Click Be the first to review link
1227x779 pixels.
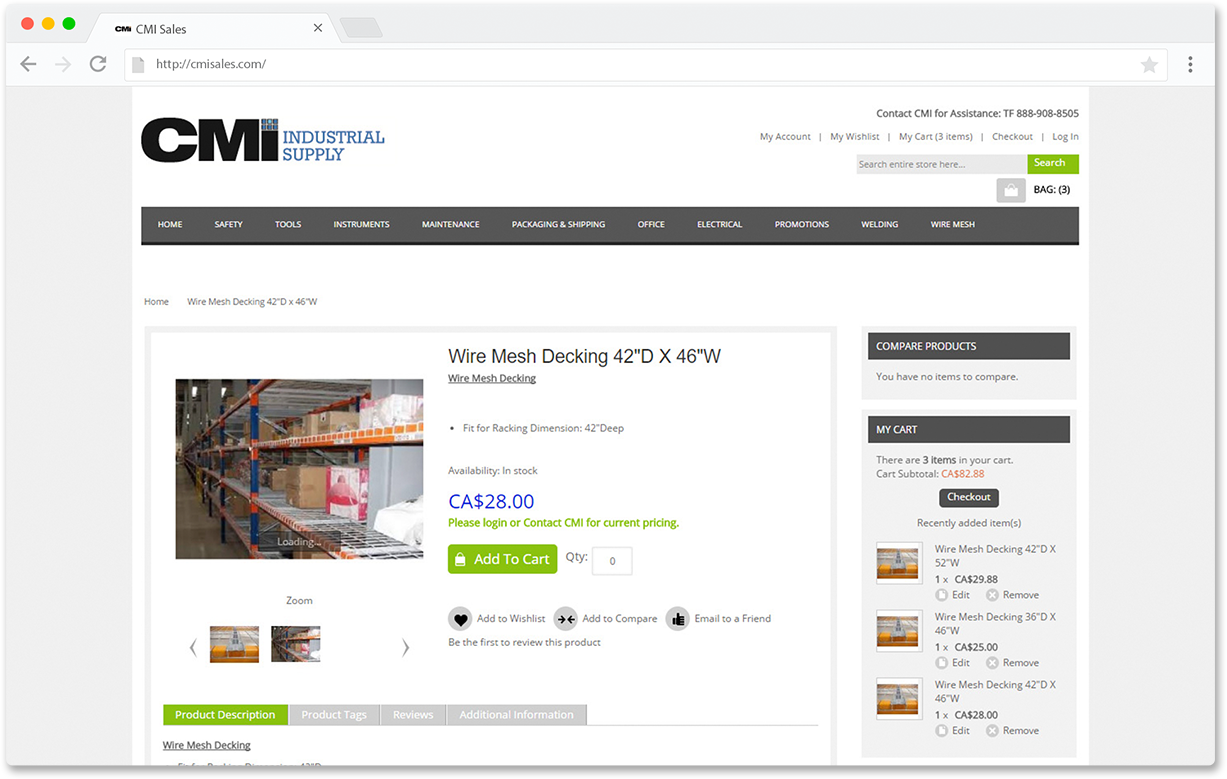pyautogui.click(x=524, y=643)
